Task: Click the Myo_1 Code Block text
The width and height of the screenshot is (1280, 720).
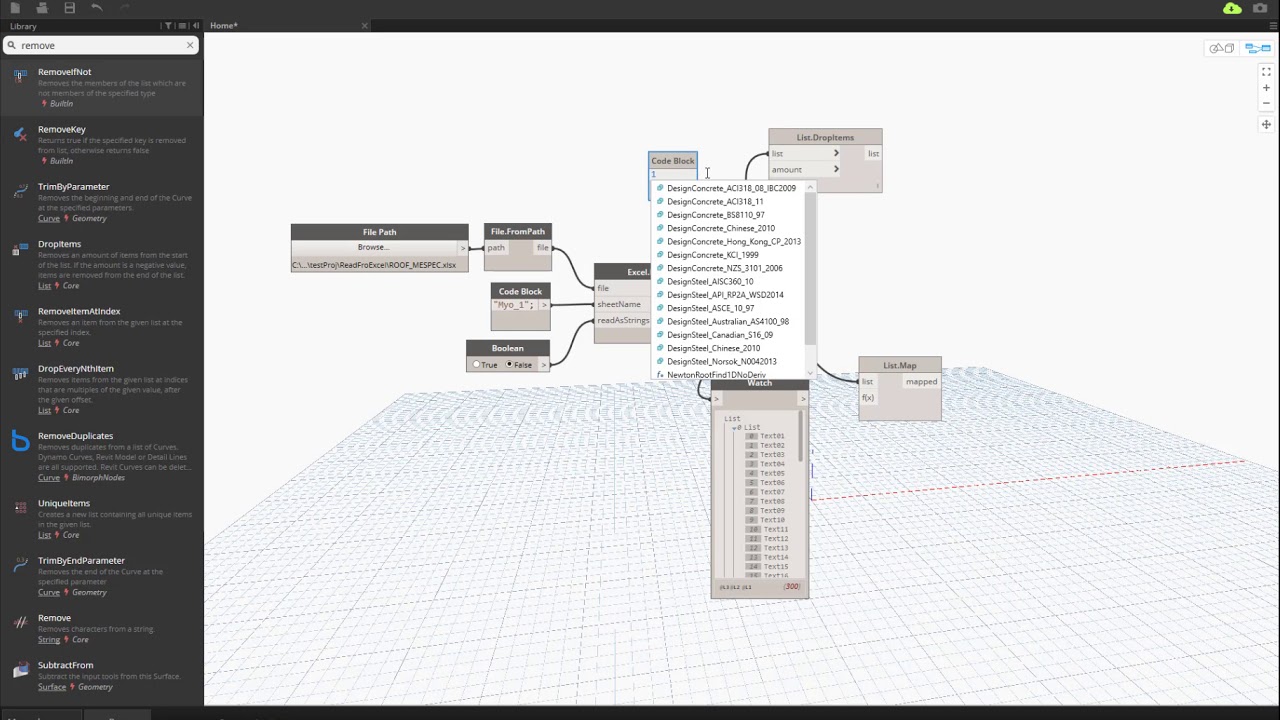Action: (x=514, y=305)
